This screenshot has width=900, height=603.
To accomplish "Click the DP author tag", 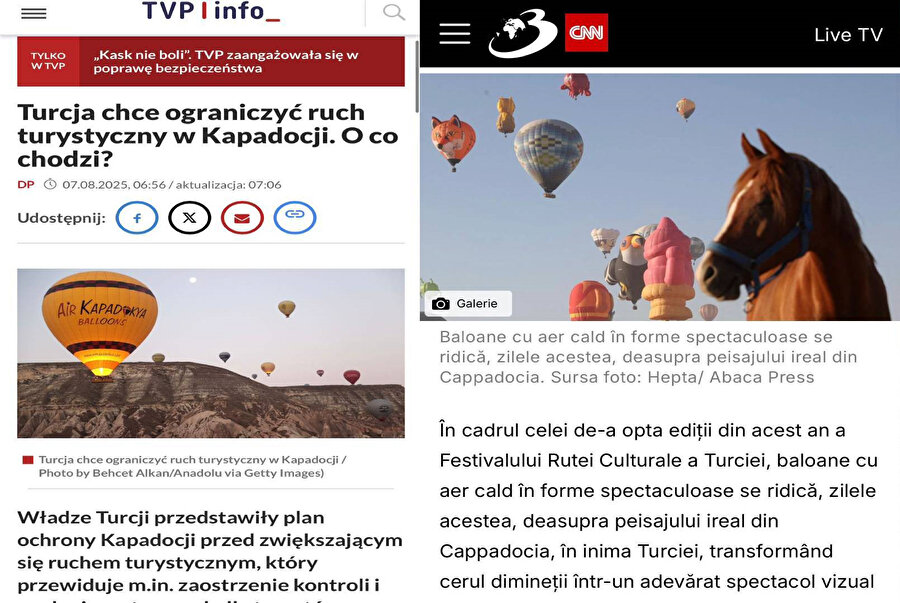I will (26, 185).
